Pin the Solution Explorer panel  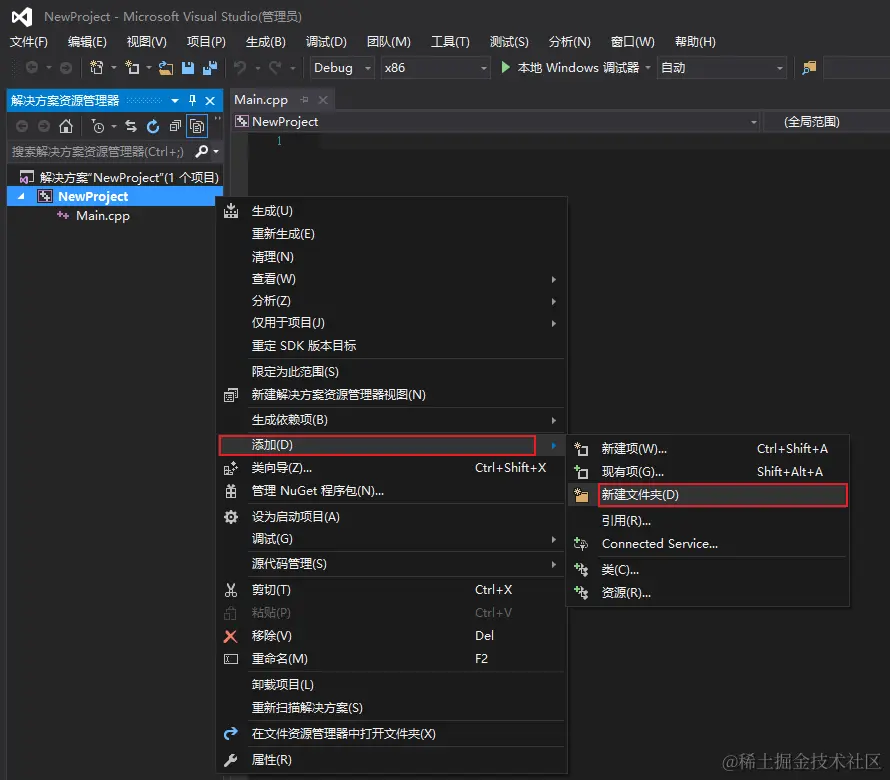[192, 100]
